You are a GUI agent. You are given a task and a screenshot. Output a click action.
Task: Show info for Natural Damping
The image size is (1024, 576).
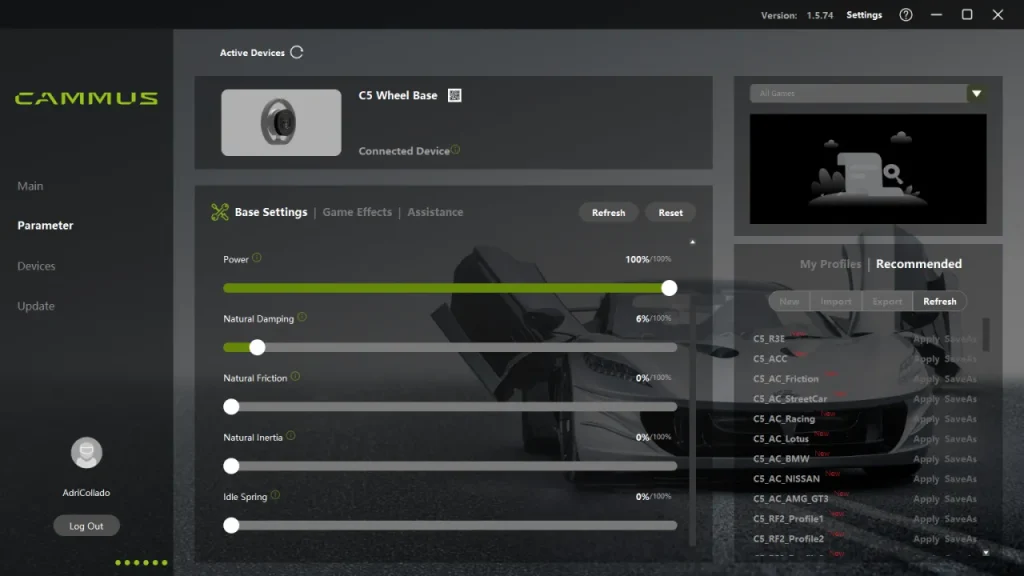tap(302, 318)
